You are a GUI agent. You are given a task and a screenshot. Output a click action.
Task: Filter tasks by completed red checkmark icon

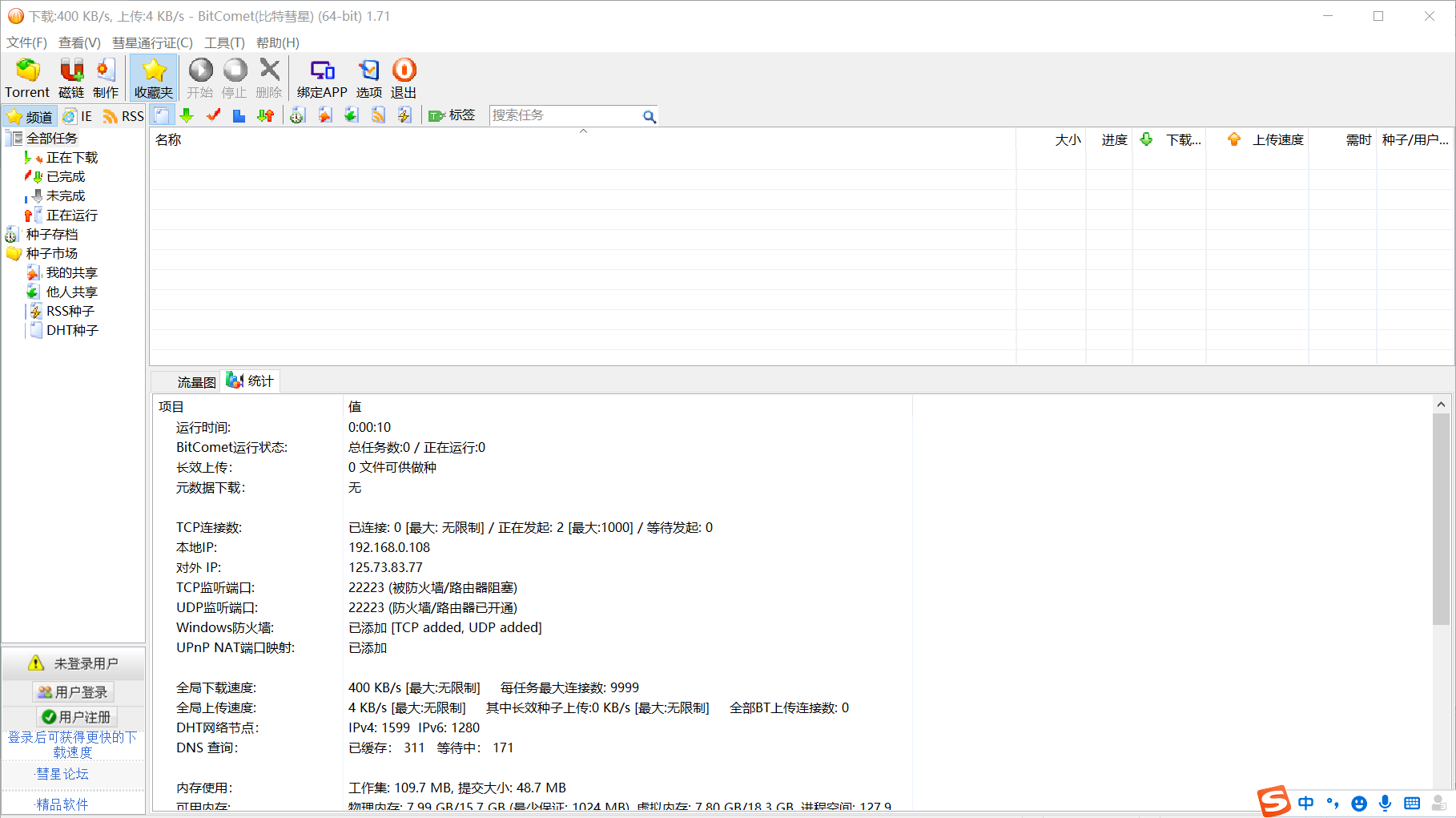pos(213,115)
